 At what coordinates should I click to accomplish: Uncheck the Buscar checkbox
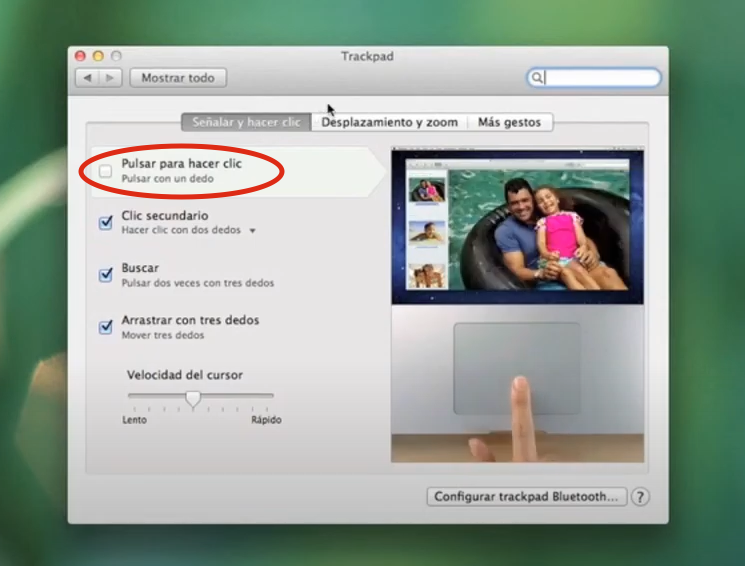tap(106, 275)
